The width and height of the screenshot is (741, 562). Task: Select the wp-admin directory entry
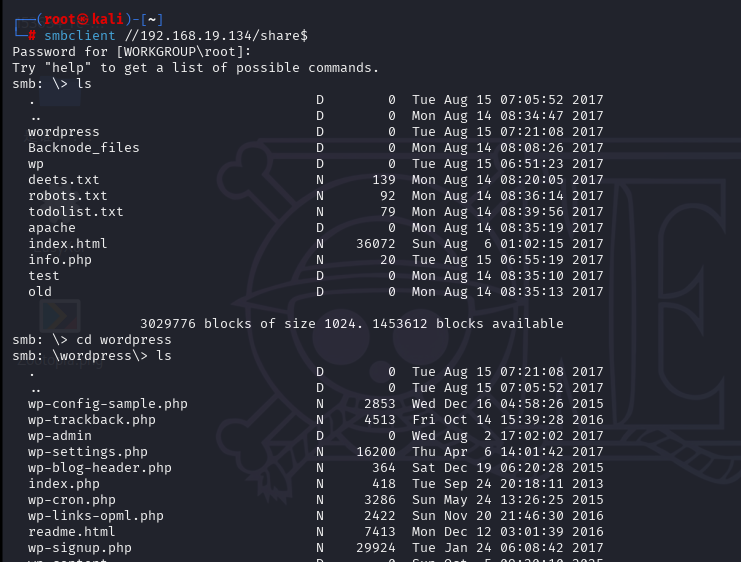tap(59, 435)
